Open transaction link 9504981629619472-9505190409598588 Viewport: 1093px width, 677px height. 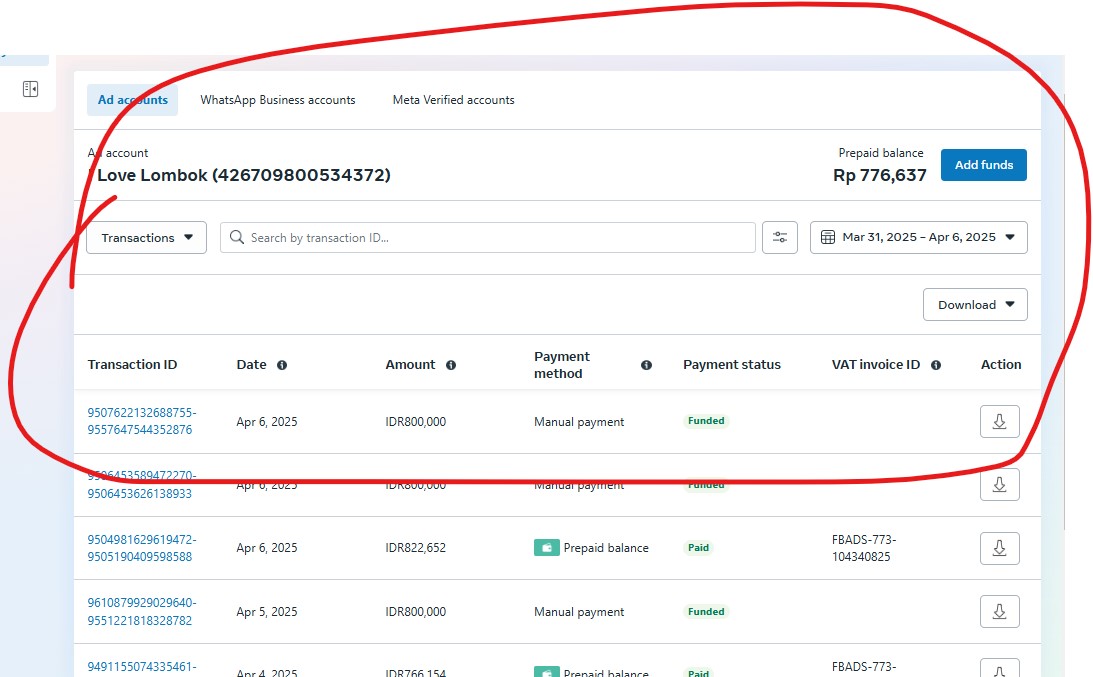pos(141,548)
